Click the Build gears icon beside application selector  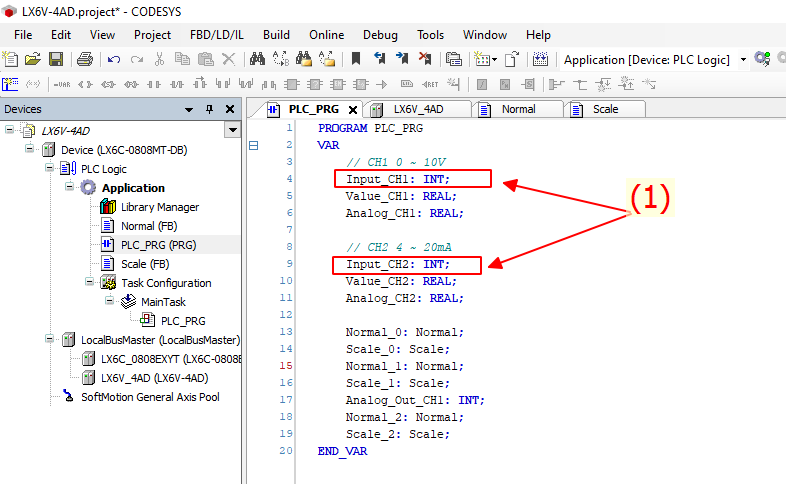(762, 59)
